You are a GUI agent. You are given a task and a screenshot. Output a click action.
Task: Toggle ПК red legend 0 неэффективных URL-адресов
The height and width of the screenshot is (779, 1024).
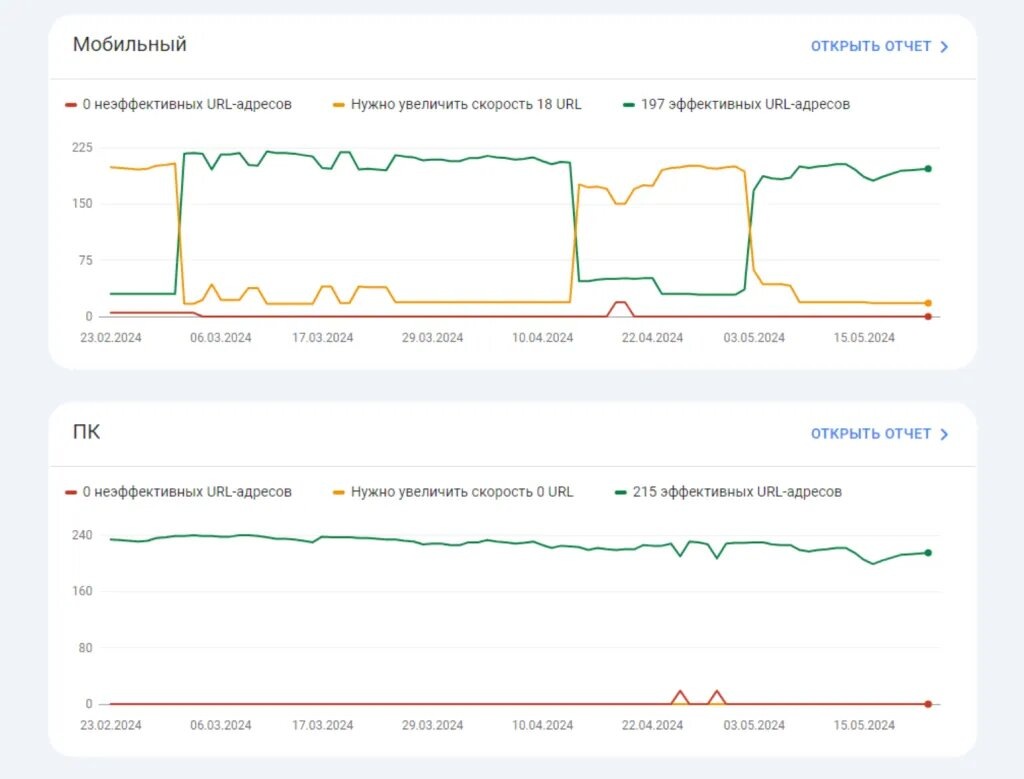178,492
